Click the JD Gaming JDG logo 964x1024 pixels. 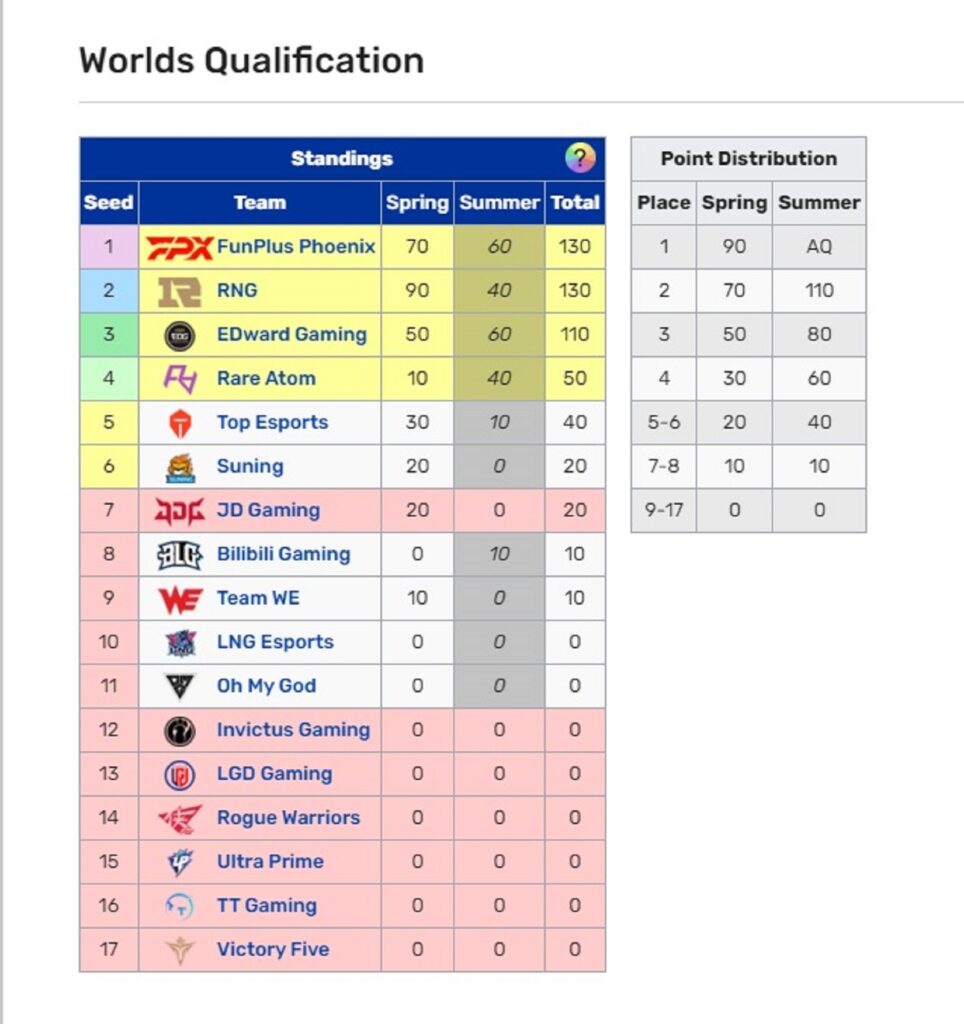[180, 511]
